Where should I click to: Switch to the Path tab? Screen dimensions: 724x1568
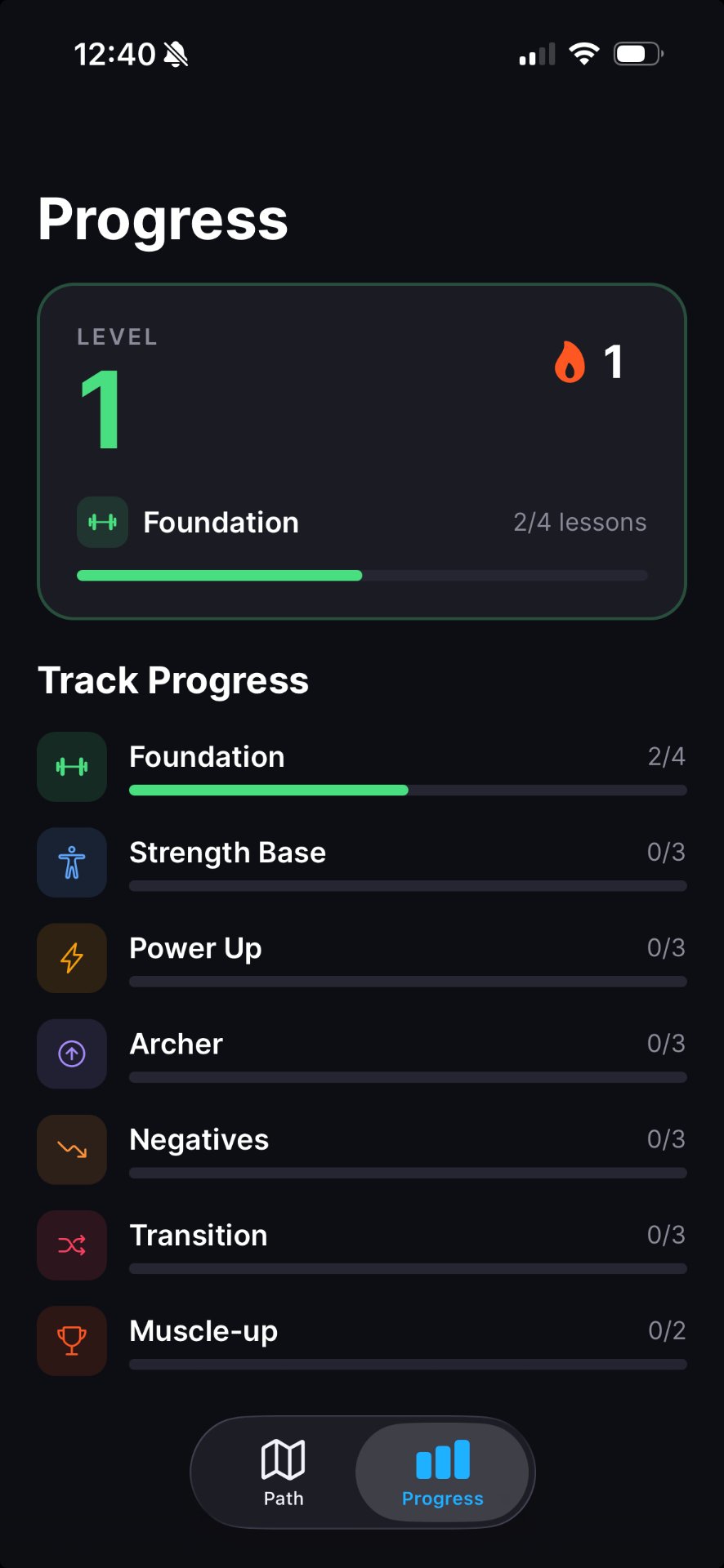pos(284,1472)
